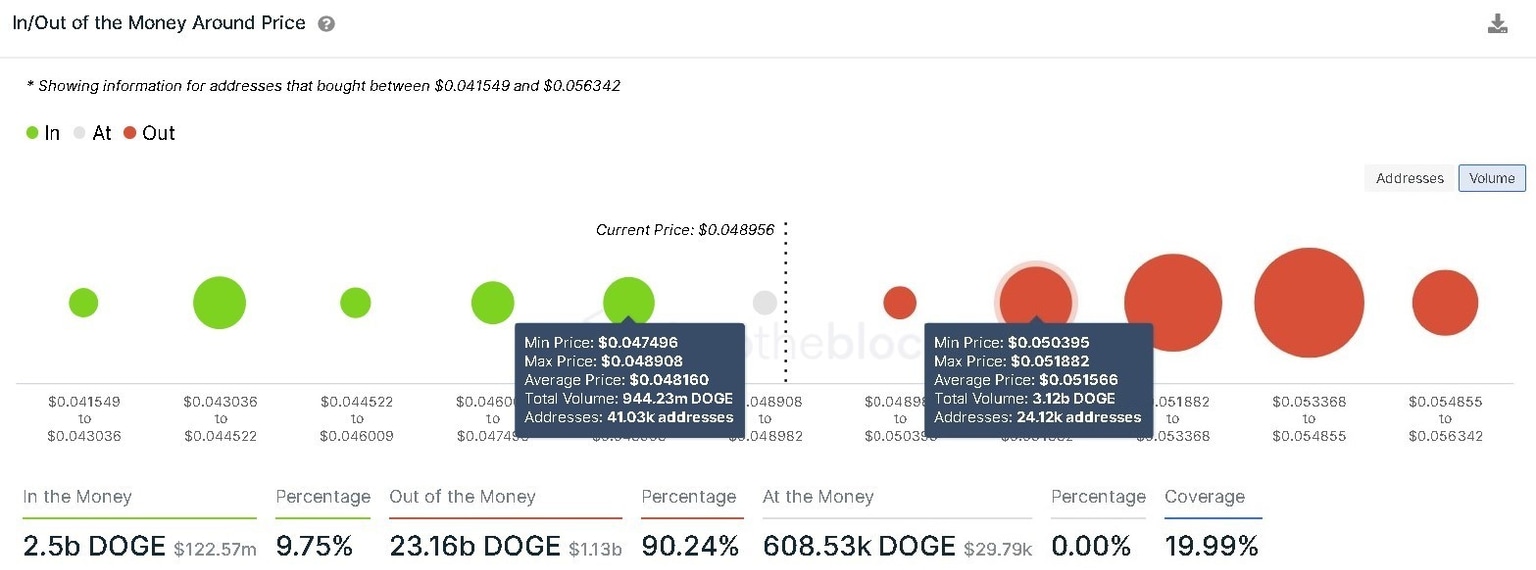Click the largest red bubble, $0.053368 to $0.054855
The width and height of the screenshot is (1536, 570).
(1309, 302)
